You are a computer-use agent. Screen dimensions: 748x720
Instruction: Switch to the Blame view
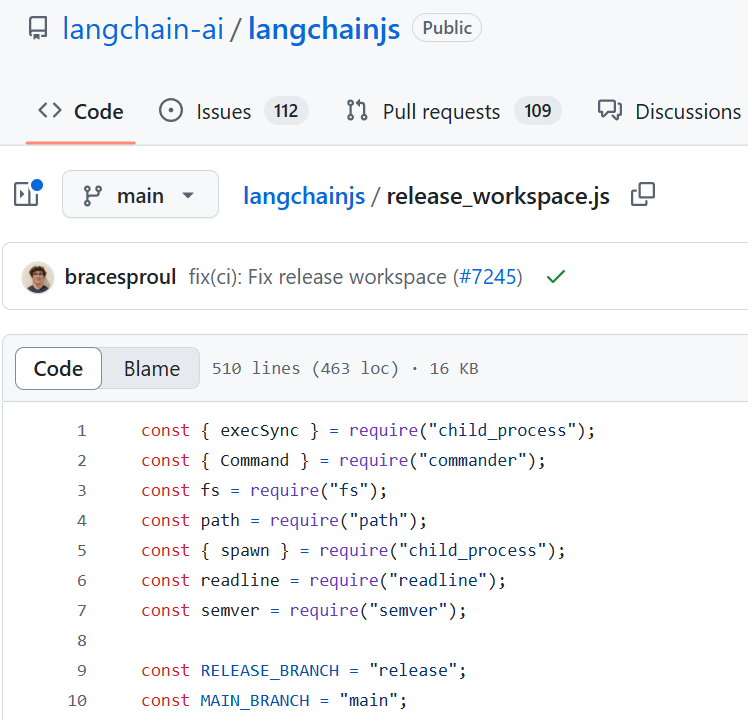tap(152, 368)
